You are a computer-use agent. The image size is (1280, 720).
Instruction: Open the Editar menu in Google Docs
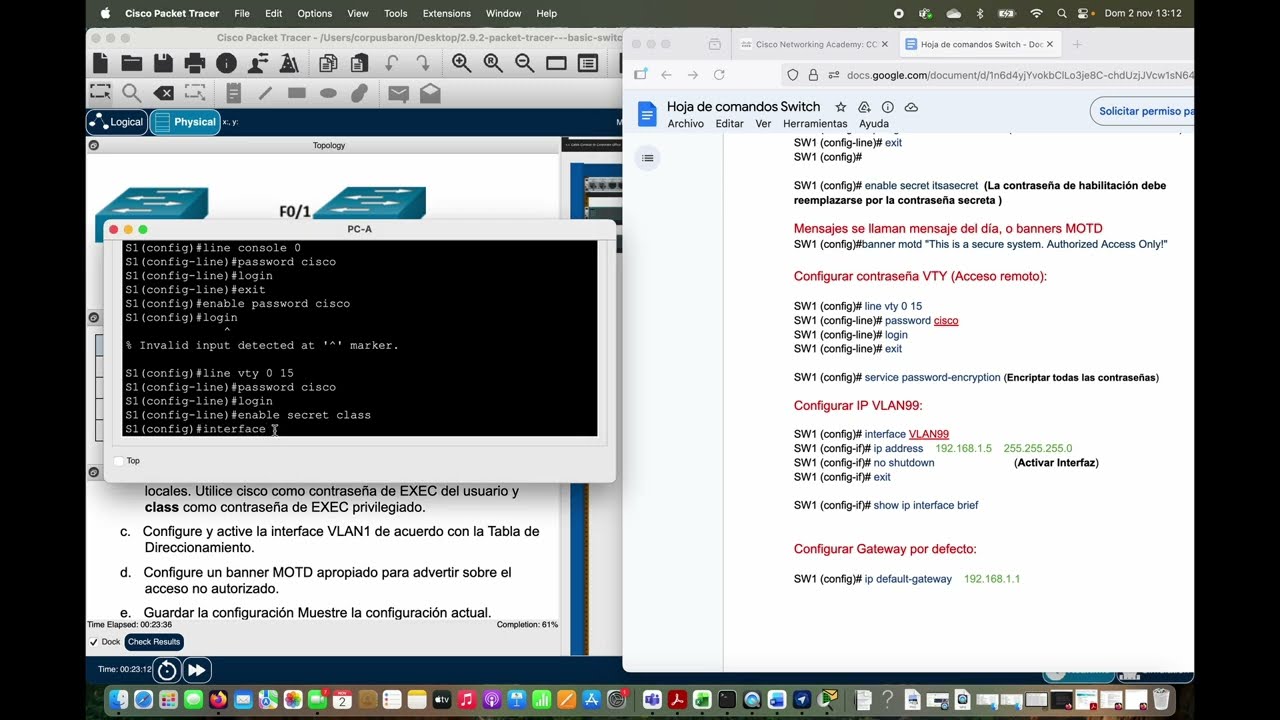tap(730, 124)
